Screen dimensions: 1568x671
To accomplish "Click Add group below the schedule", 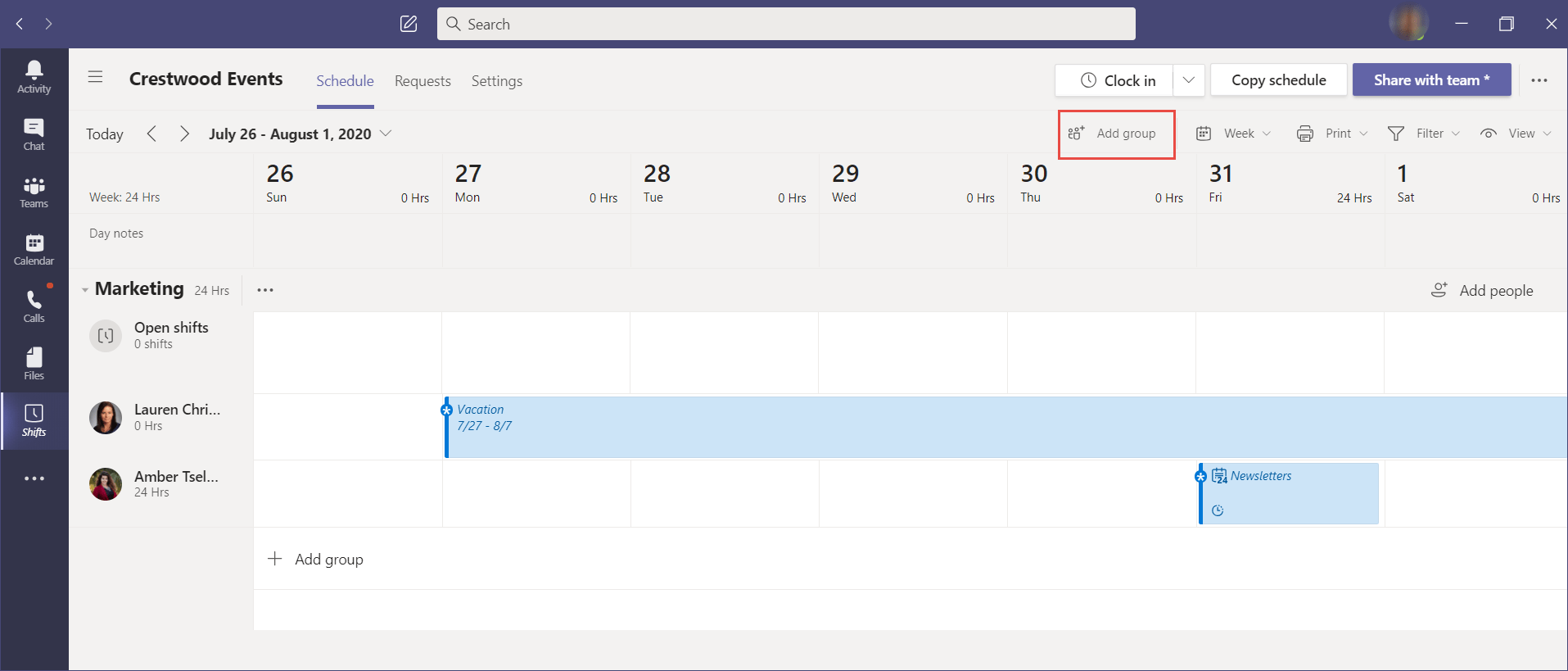I will pyautogui.click(x=316, y=560).
